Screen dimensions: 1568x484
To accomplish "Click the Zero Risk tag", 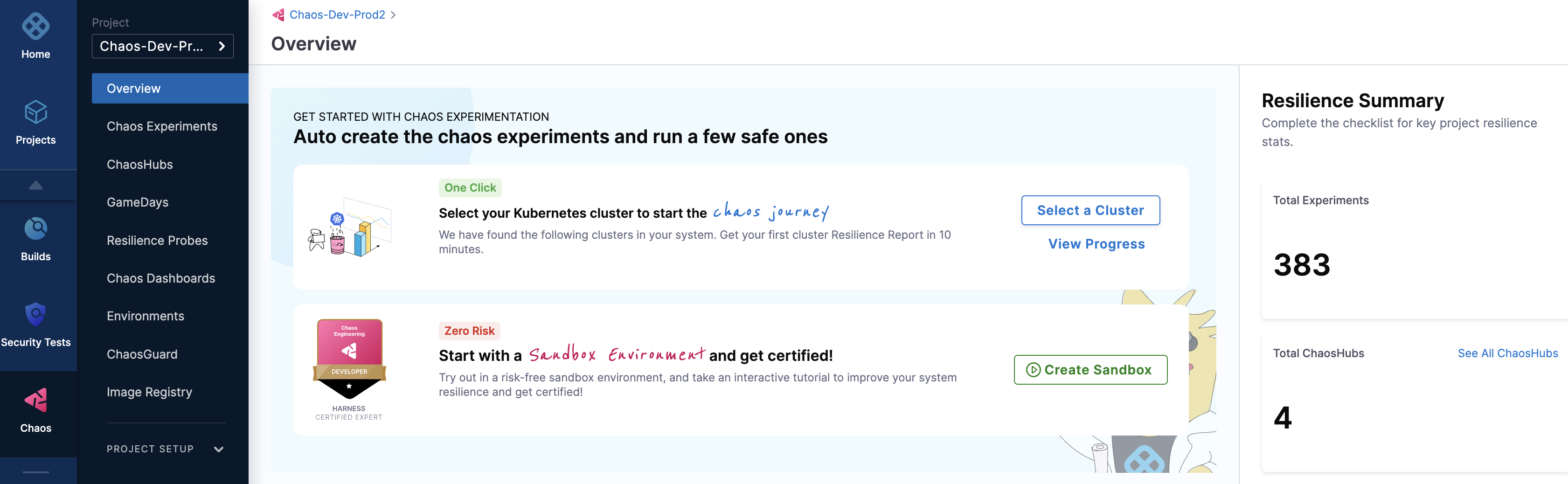I will [469, 331].
